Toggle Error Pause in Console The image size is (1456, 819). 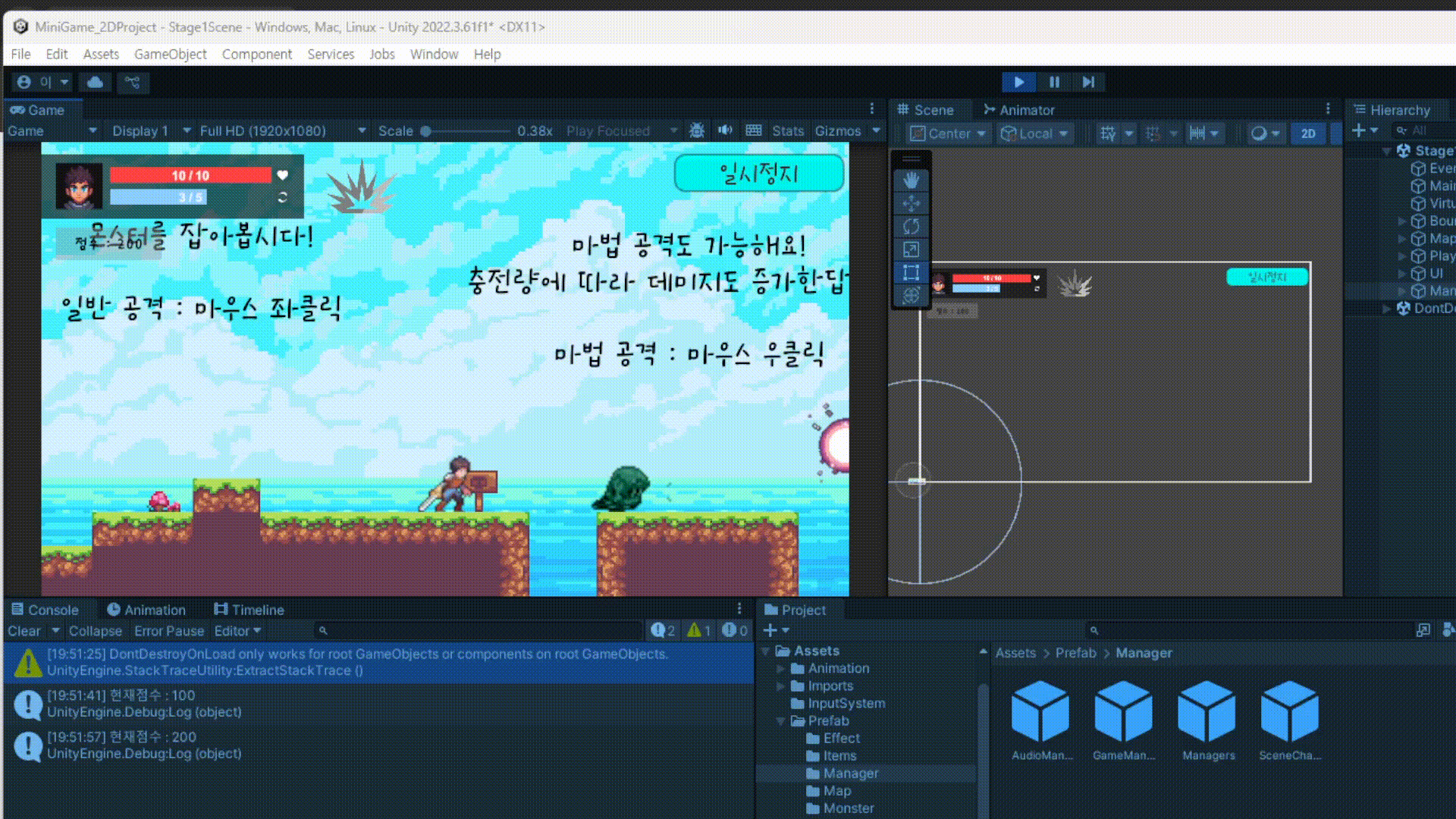pos(168,631)
